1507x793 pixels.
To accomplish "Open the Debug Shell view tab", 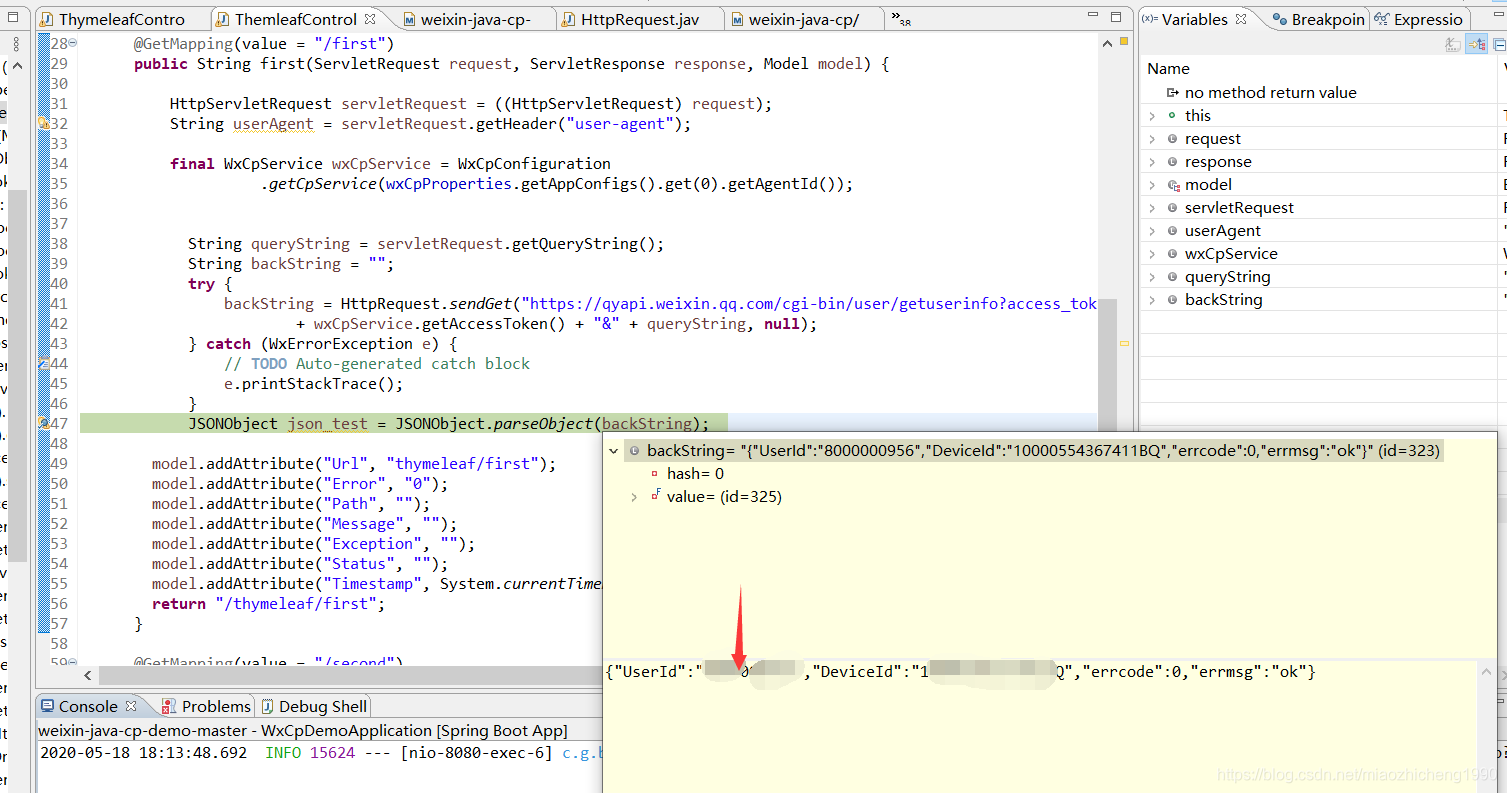I will (x=313, y=706).
